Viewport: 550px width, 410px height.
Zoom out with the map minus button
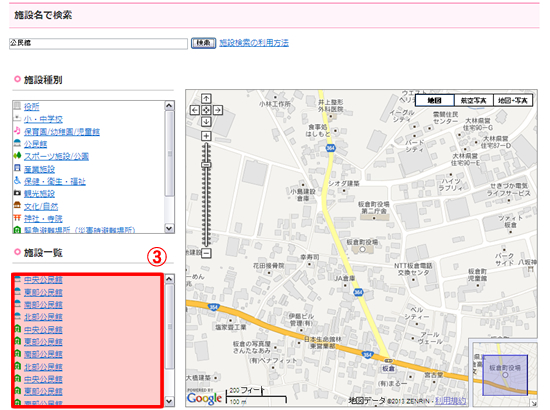[206, 253]
